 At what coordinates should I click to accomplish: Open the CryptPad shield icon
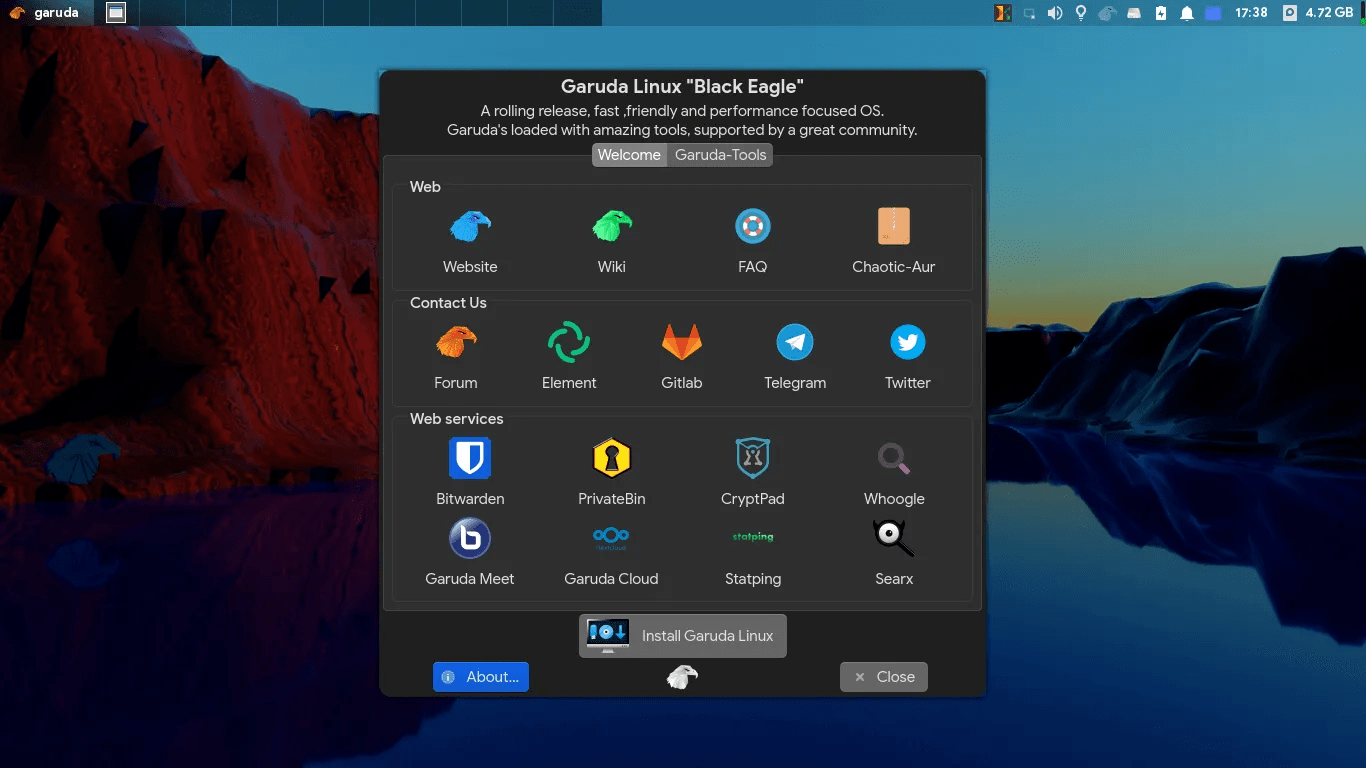[x=753, y=458]
